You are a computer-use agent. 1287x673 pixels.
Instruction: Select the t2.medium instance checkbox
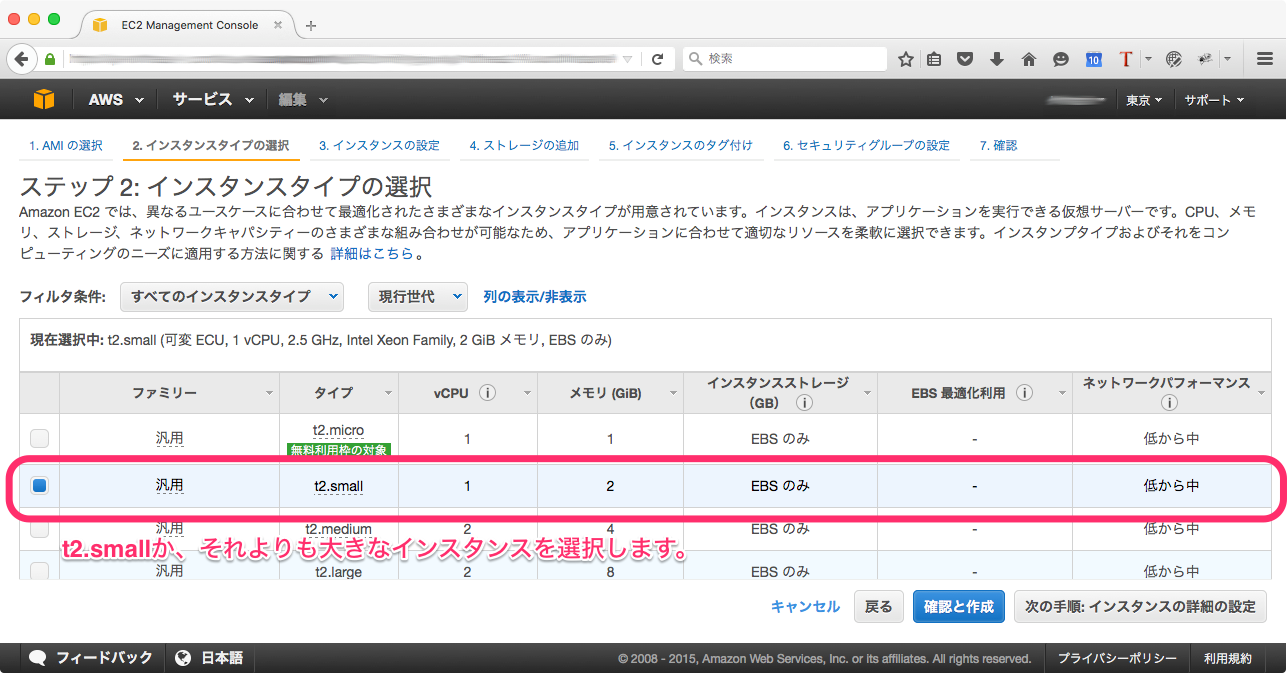pyautogui.click(x=39, y=529)
